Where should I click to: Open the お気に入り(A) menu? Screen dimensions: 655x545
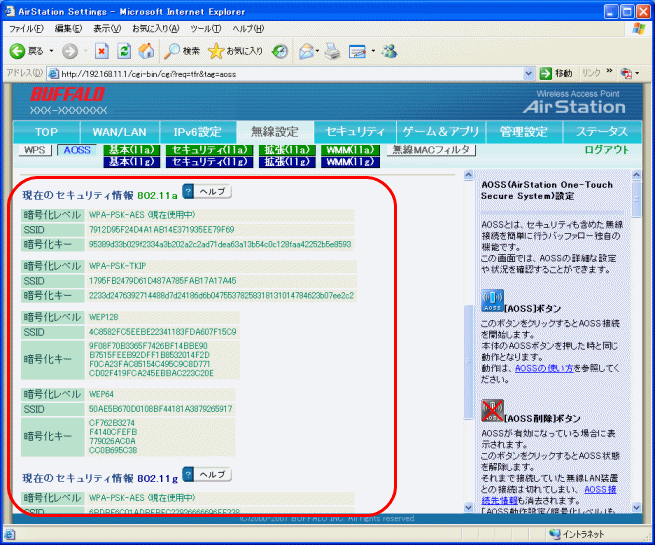coord(155,28)
